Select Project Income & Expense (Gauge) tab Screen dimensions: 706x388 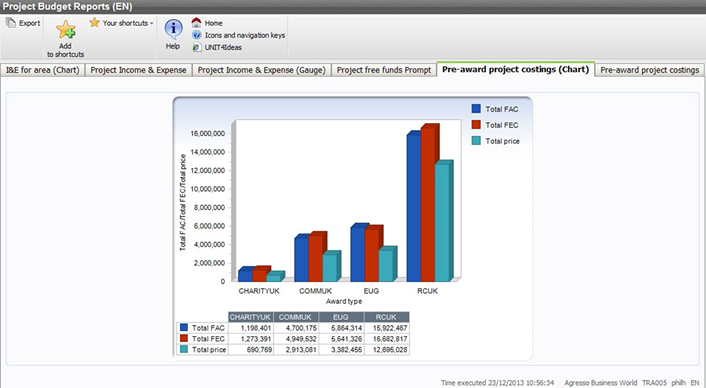[x=262, y=70]
